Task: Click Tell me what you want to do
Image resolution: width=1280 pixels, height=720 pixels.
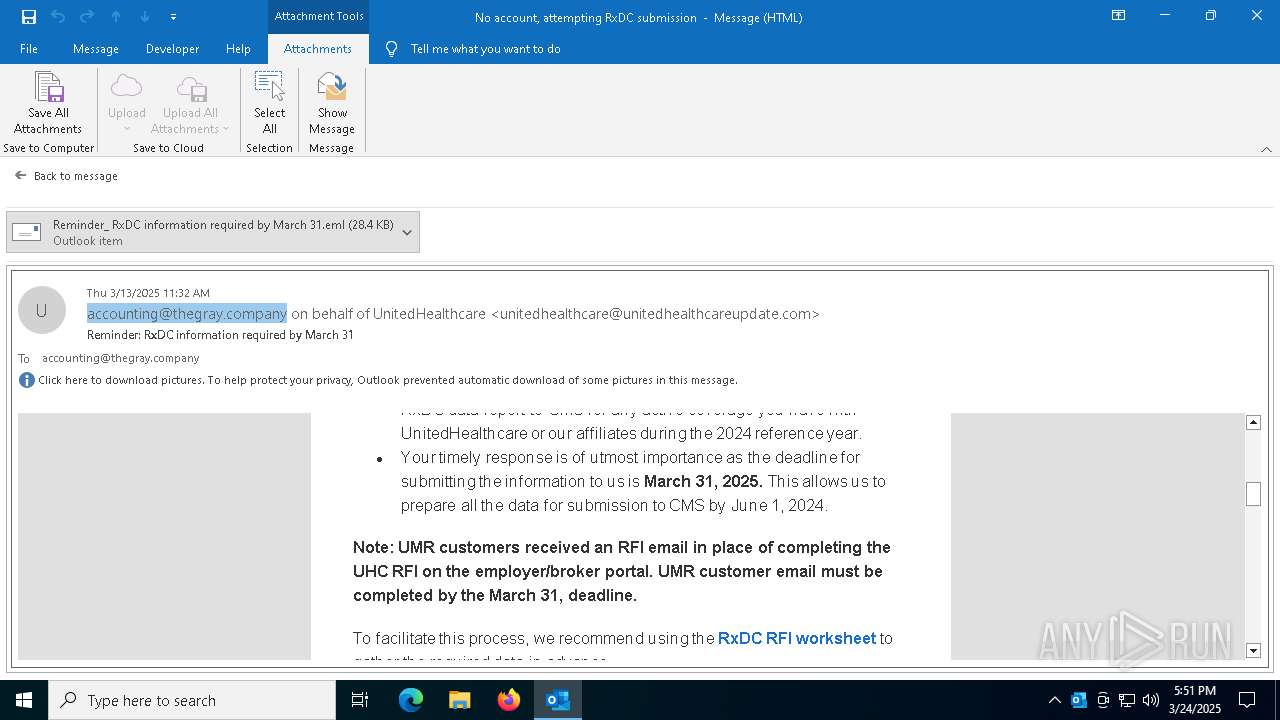Action: click(485, 49)
